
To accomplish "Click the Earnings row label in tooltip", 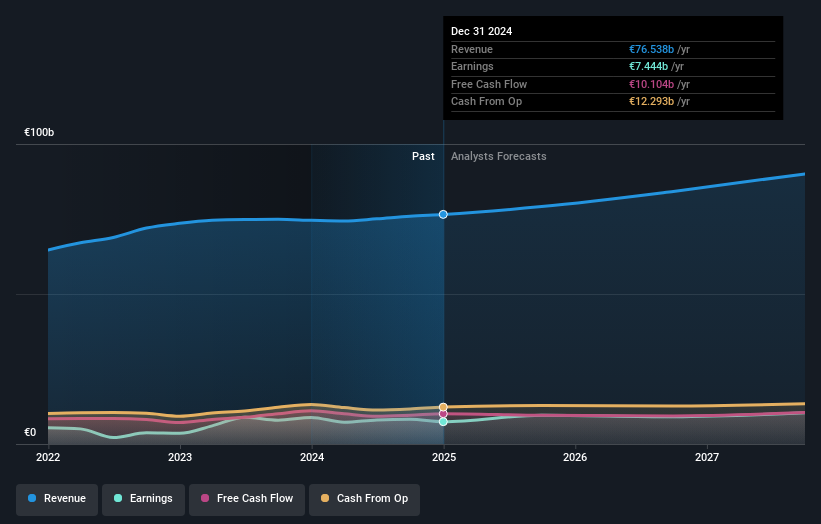I will pyautogui.click(x=472, y=66).
